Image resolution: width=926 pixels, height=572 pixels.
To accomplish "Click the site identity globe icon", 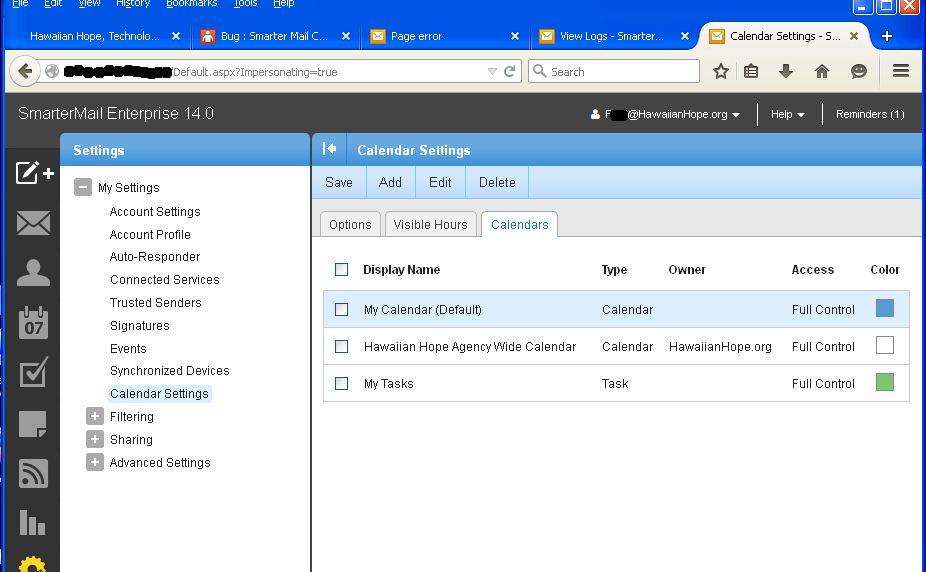I will 52,71.
